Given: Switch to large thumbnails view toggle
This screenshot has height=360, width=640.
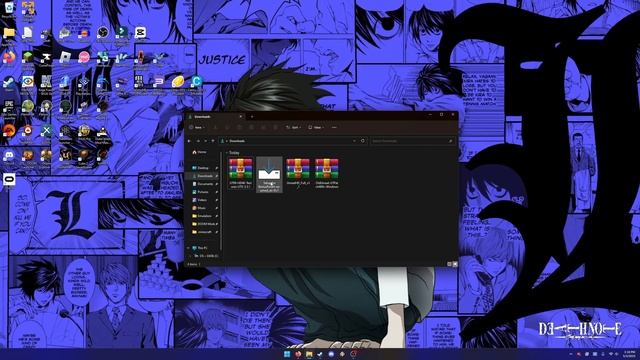Looking at the screenshot, I should click(x=455, y=264).
